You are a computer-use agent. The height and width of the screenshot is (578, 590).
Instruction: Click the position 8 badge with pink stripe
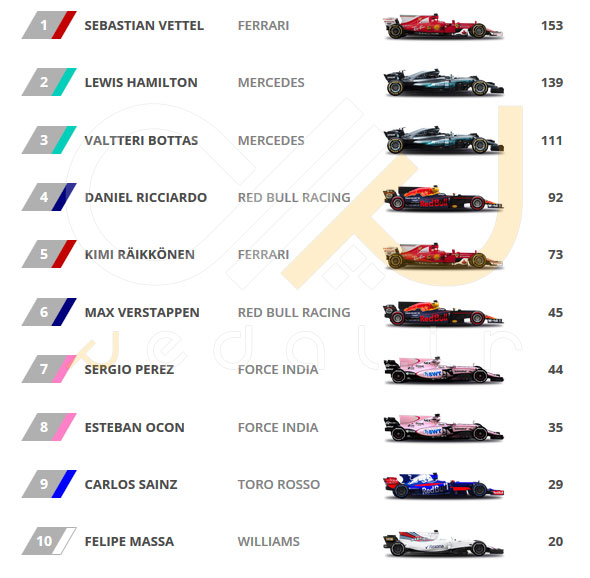[49, 427]
